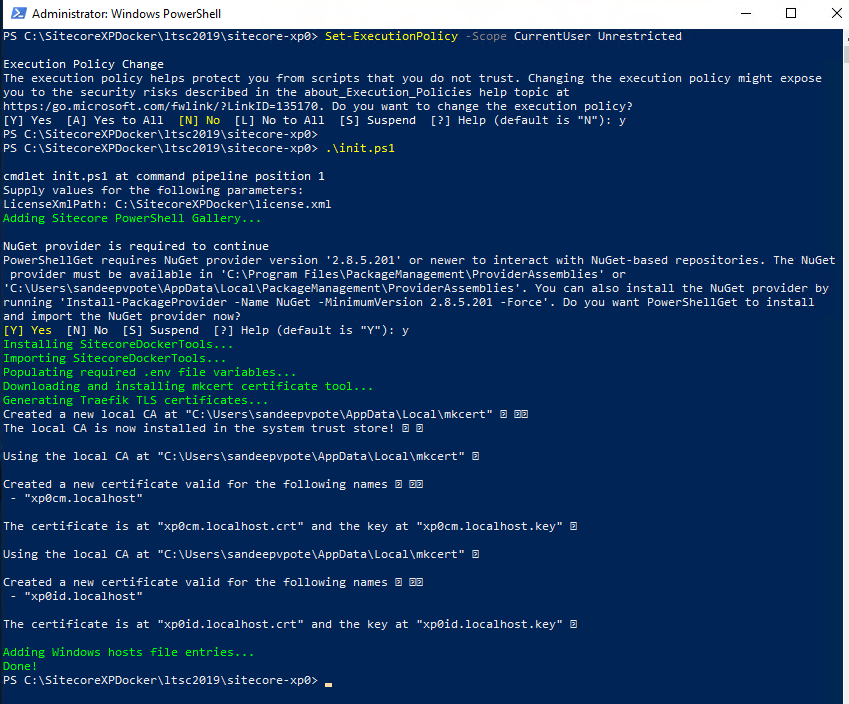Image resolution: width=849 pixels, height=704 pixels.
Task: Click 'Downloading and installing mkcert certificate tool...'
Action: (188, 386)
